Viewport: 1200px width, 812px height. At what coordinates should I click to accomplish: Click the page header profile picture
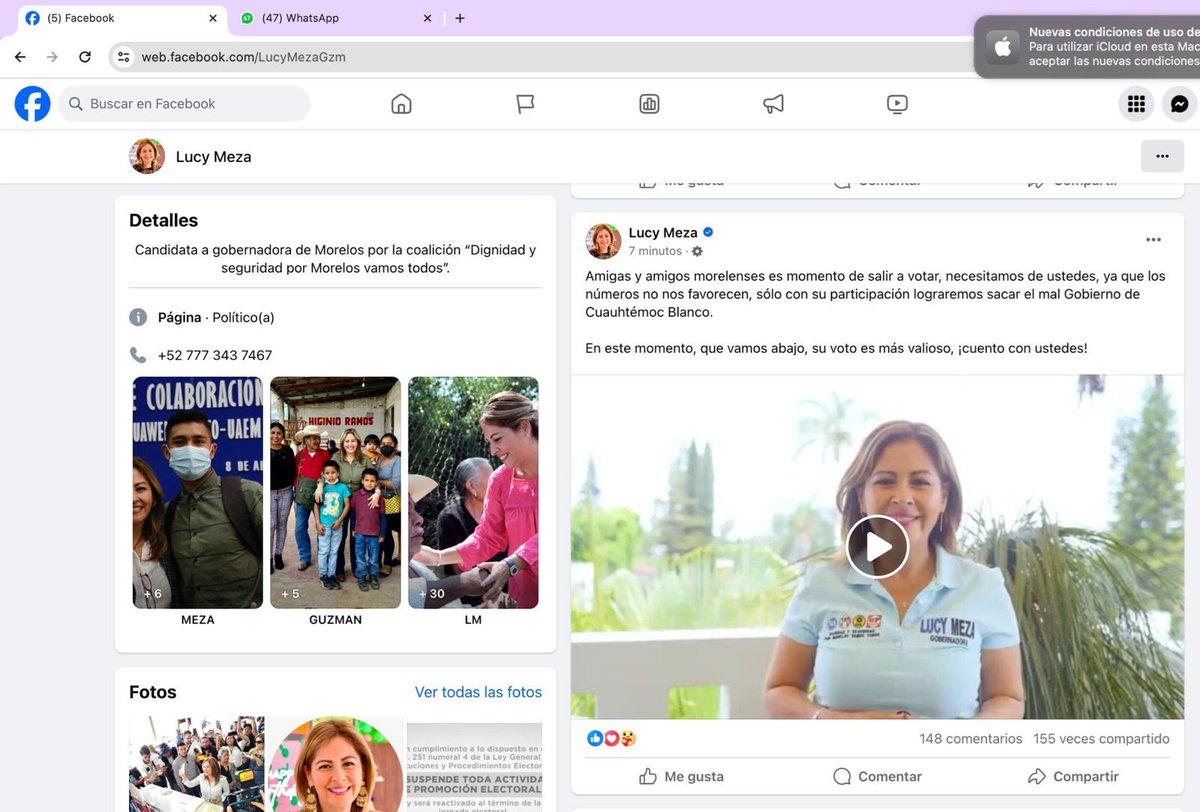tap(147, 156)
